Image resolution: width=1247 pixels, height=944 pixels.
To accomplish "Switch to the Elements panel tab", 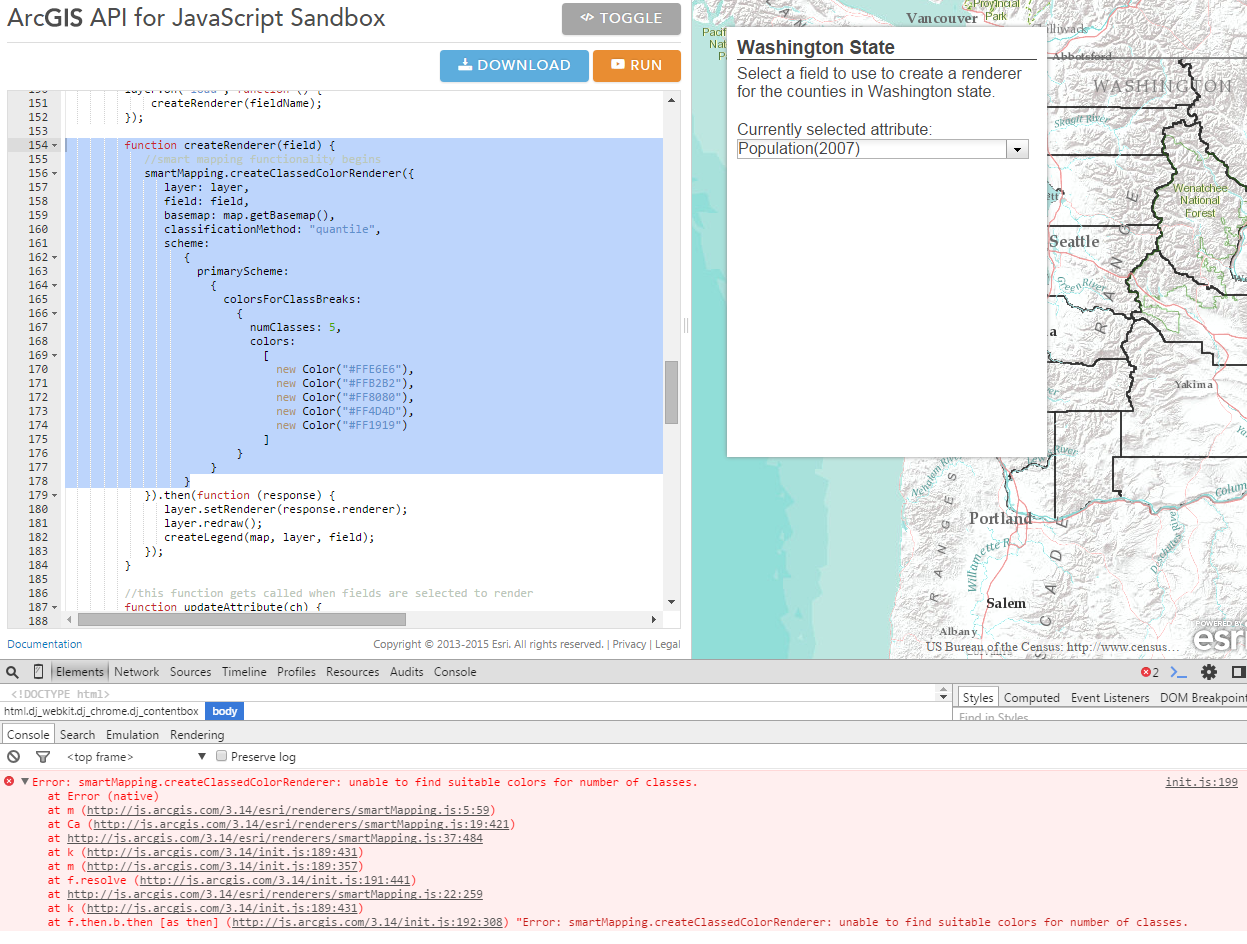I will (x=80, y=672).
